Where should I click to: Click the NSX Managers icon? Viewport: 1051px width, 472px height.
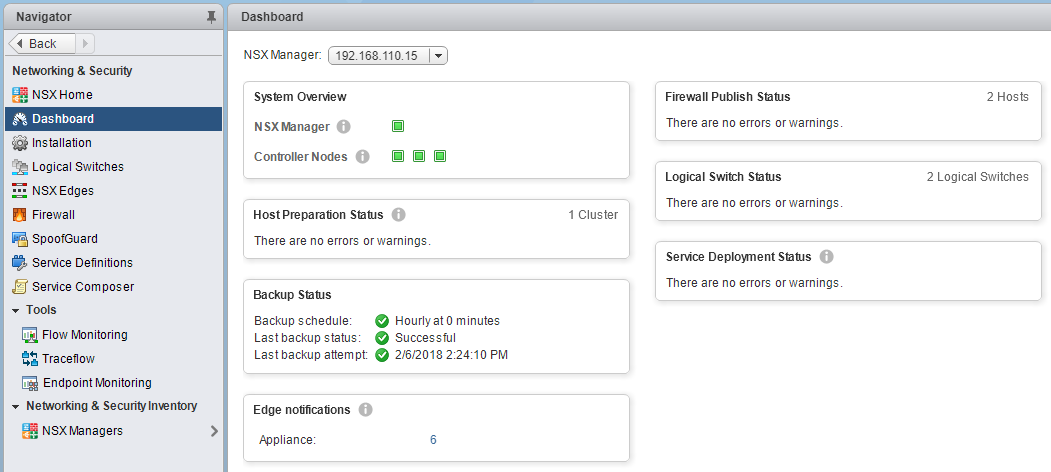29,431
